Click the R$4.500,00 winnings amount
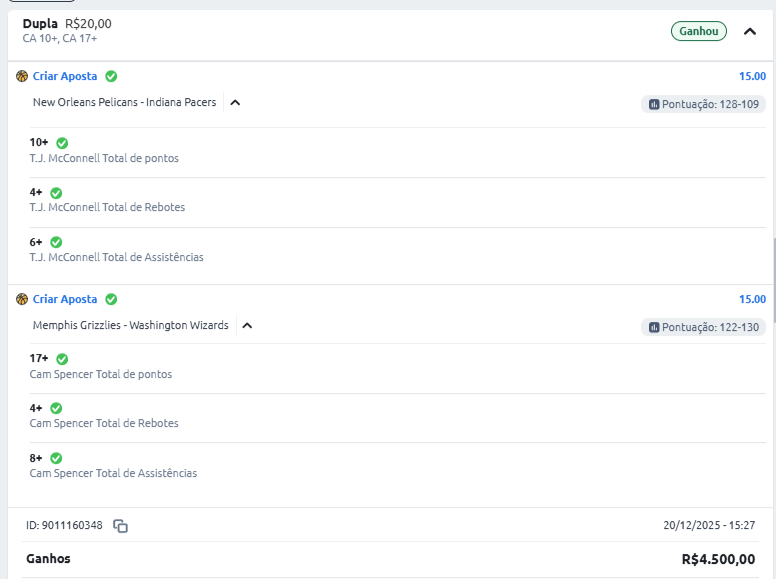The image size is (776, 579). click(x=718, y=559)
